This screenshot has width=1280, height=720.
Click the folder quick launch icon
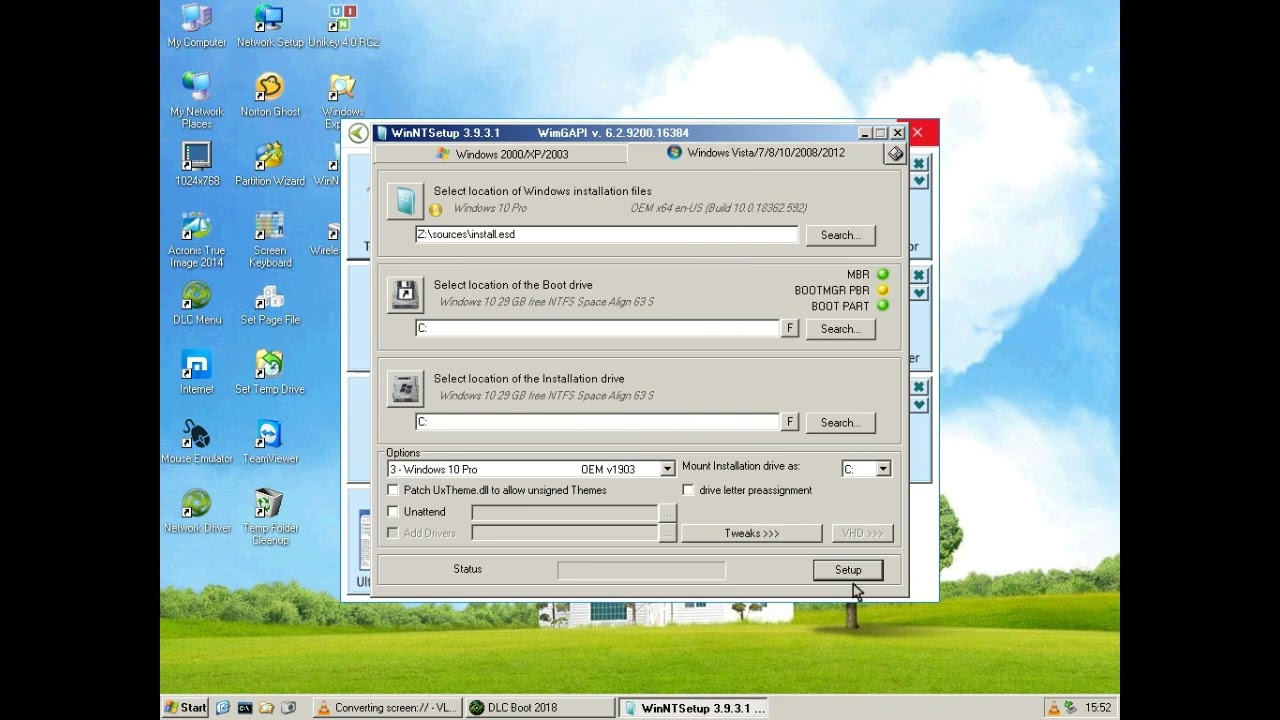(266, 708)
